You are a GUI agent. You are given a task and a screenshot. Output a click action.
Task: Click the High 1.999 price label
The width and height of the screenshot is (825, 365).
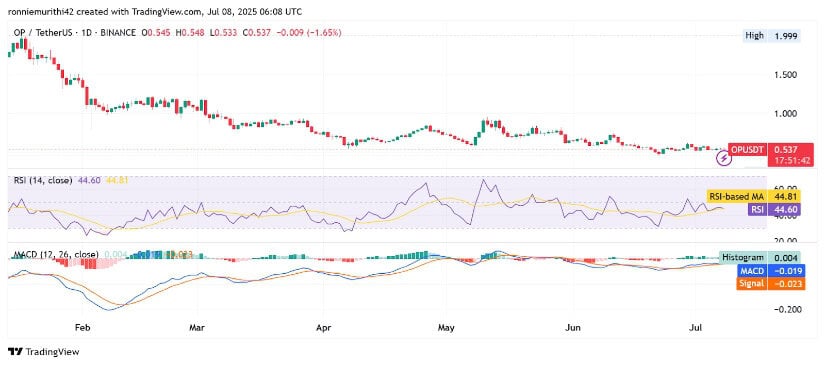(x=771, y=36)
